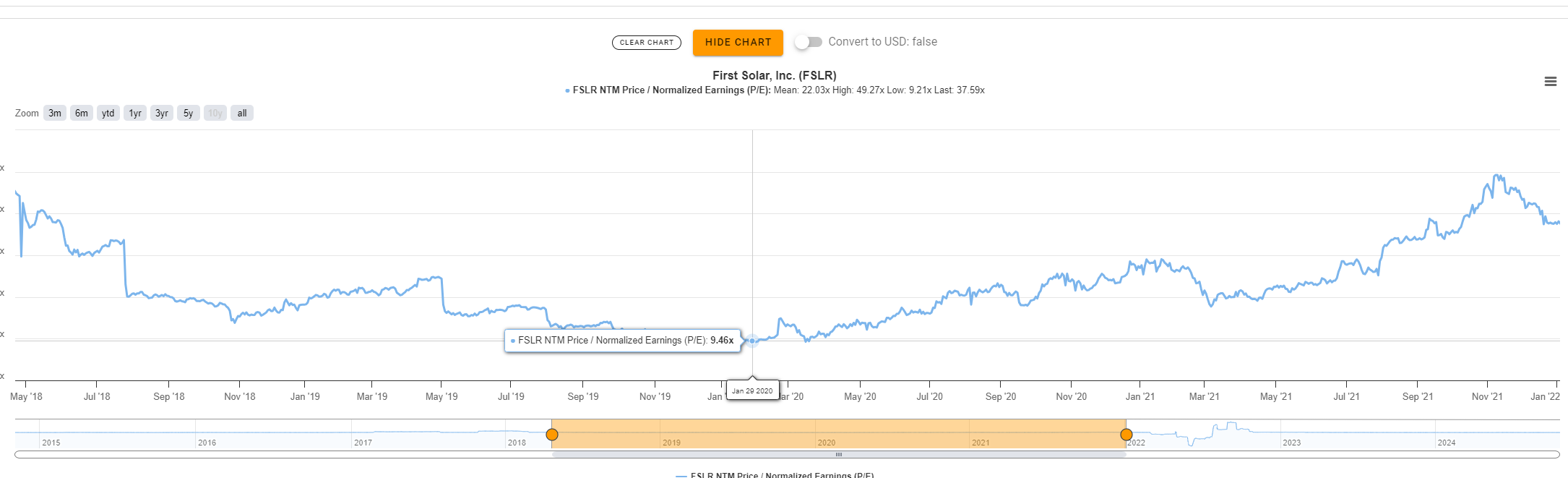Click the Nov '21 axis label
1568x478 pixels.
[x=1487, y=396]
